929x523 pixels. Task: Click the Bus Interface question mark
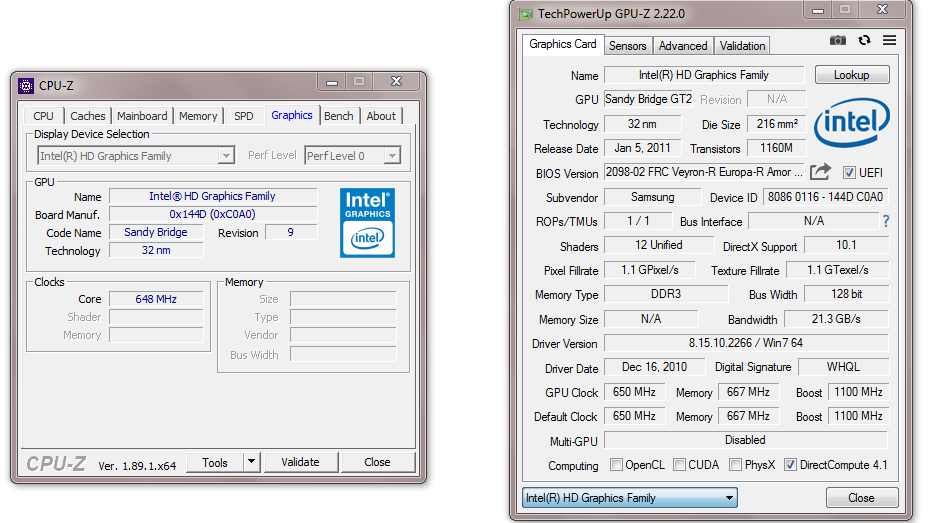coord(886,221)
